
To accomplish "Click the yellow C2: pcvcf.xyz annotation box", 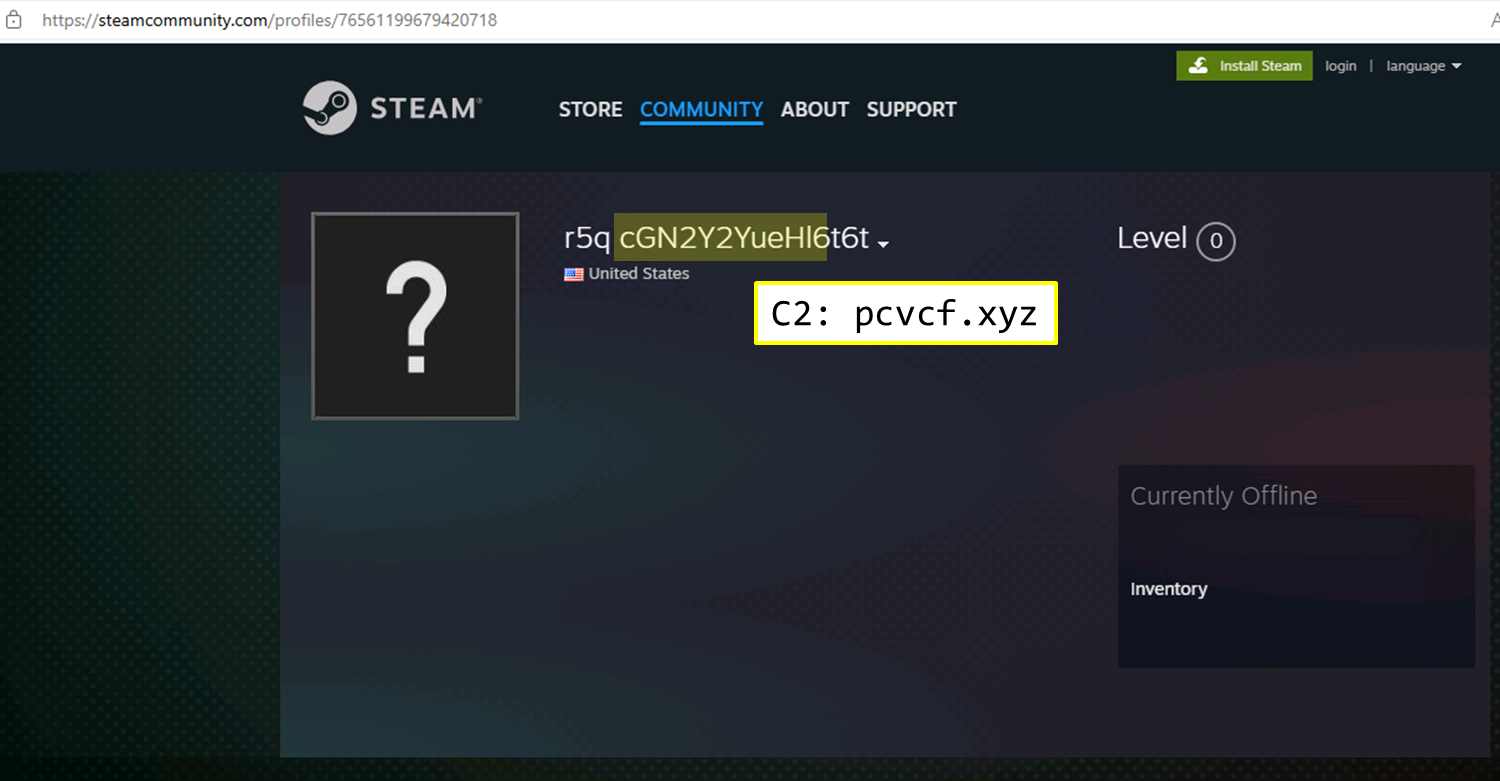I will pos(905,314).
